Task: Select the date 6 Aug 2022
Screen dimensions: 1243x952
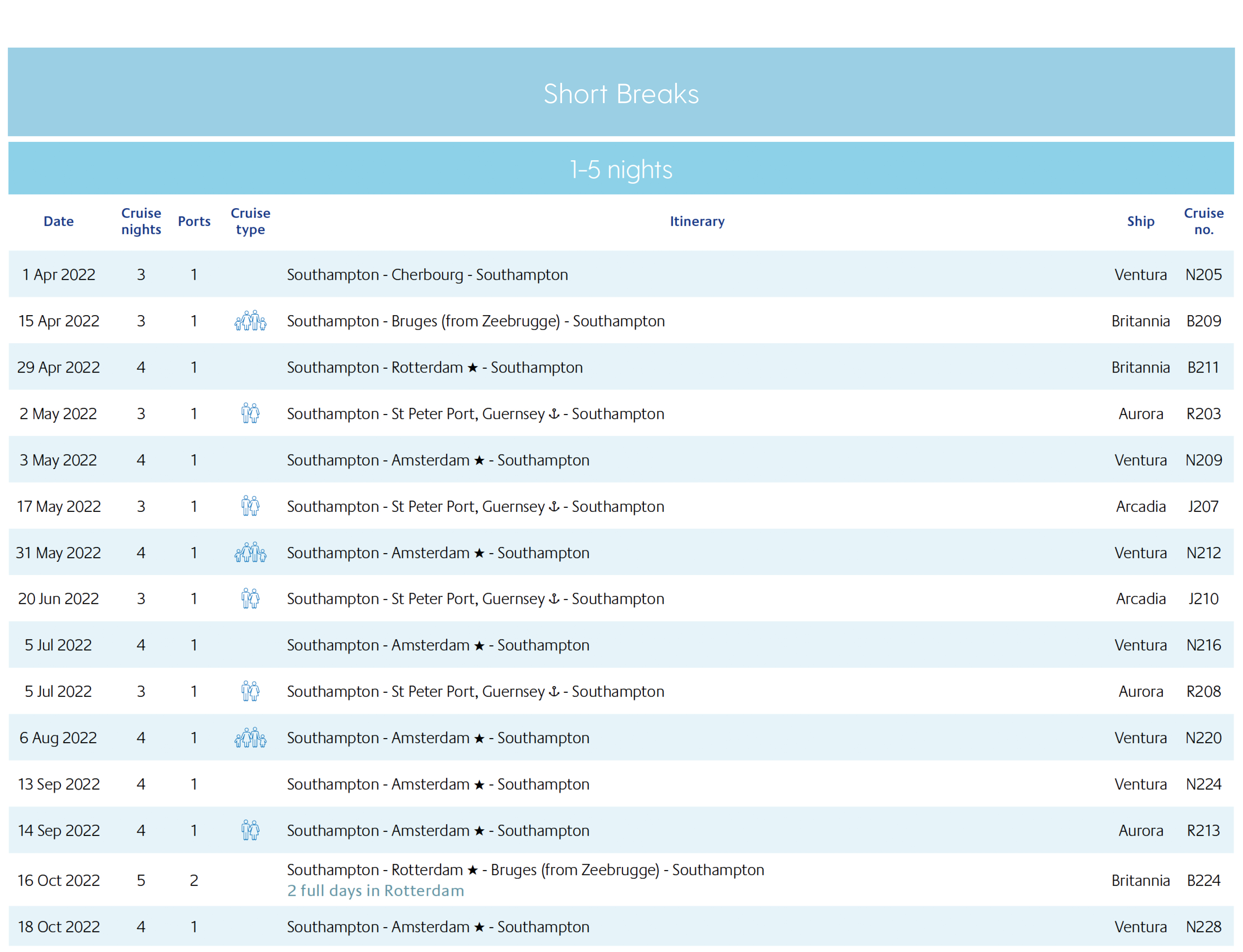Action: coord(58,738)
